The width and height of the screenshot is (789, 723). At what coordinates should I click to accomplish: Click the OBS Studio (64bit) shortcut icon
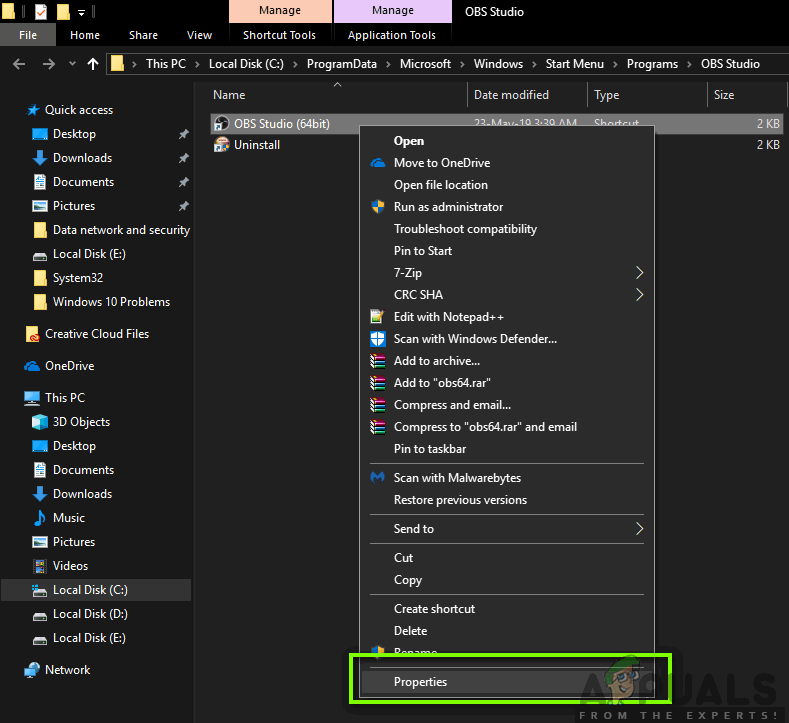click(x=222, y=124)
